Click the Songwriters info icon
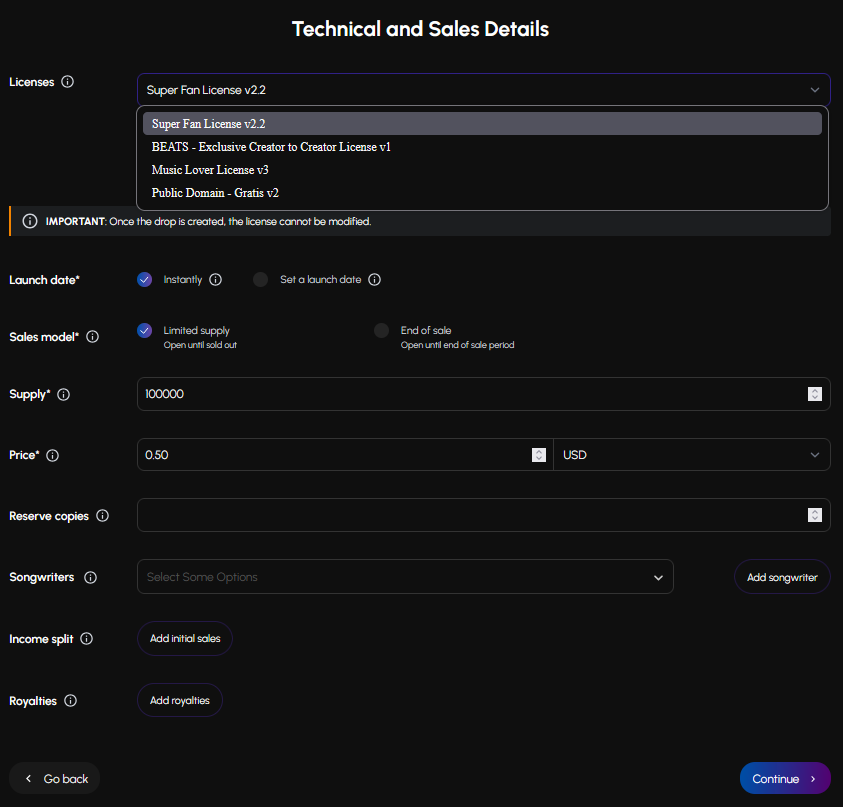 click(x=91, y=578)
